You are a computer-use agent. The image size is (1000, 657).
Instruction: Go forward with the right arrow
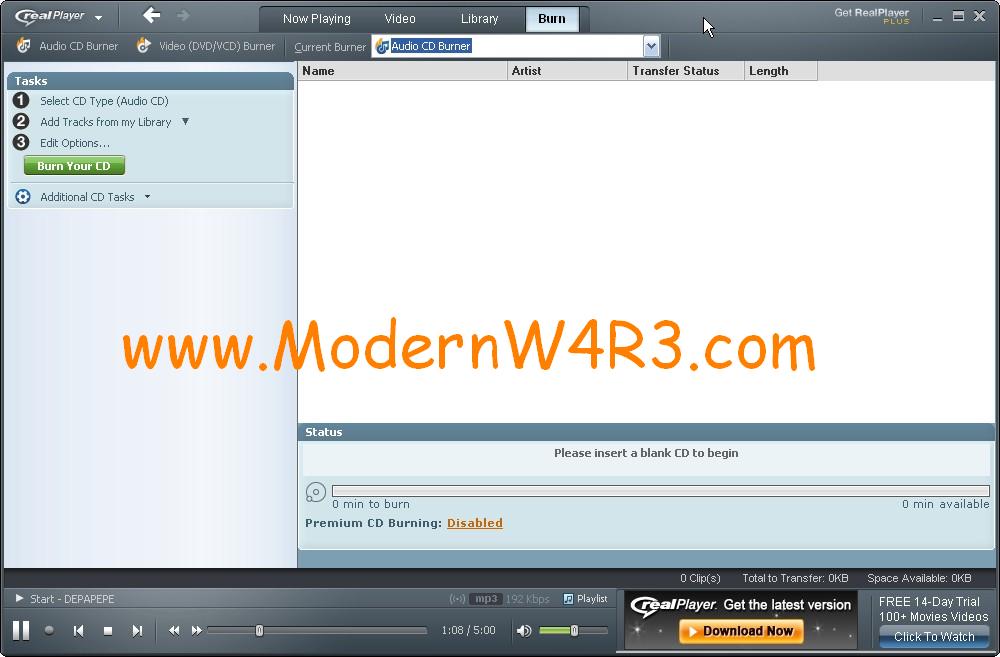point(182,15)
